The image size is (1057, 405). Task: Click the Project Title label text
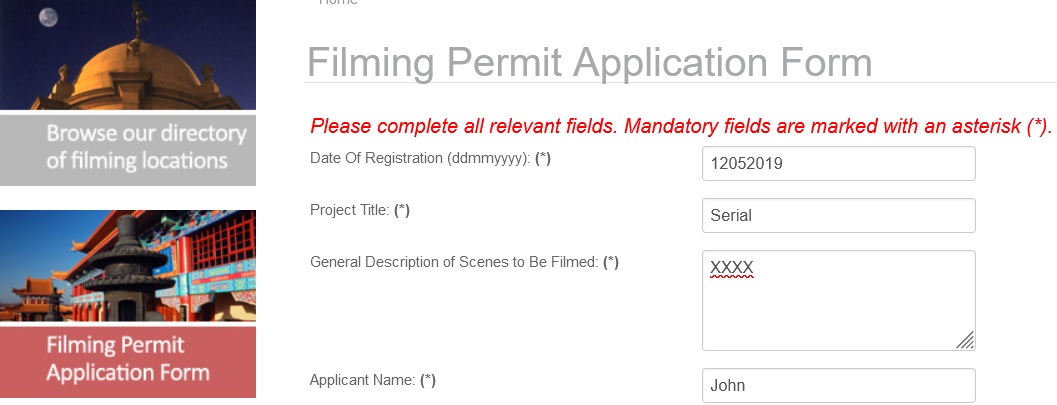pyautogui.click(x=350, y=210)
